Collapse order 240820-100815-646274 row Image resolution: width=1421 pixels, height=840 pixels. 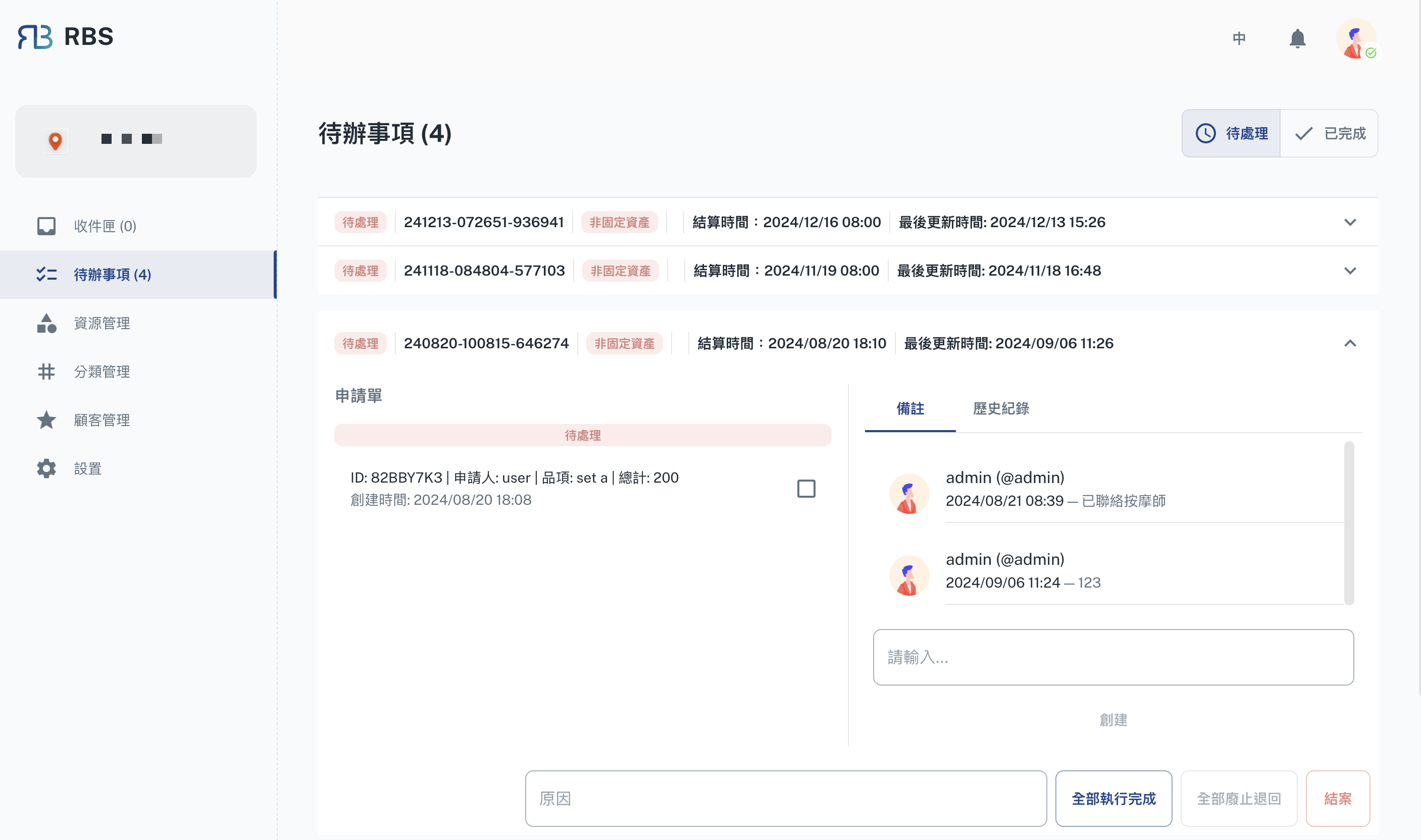1350,344
